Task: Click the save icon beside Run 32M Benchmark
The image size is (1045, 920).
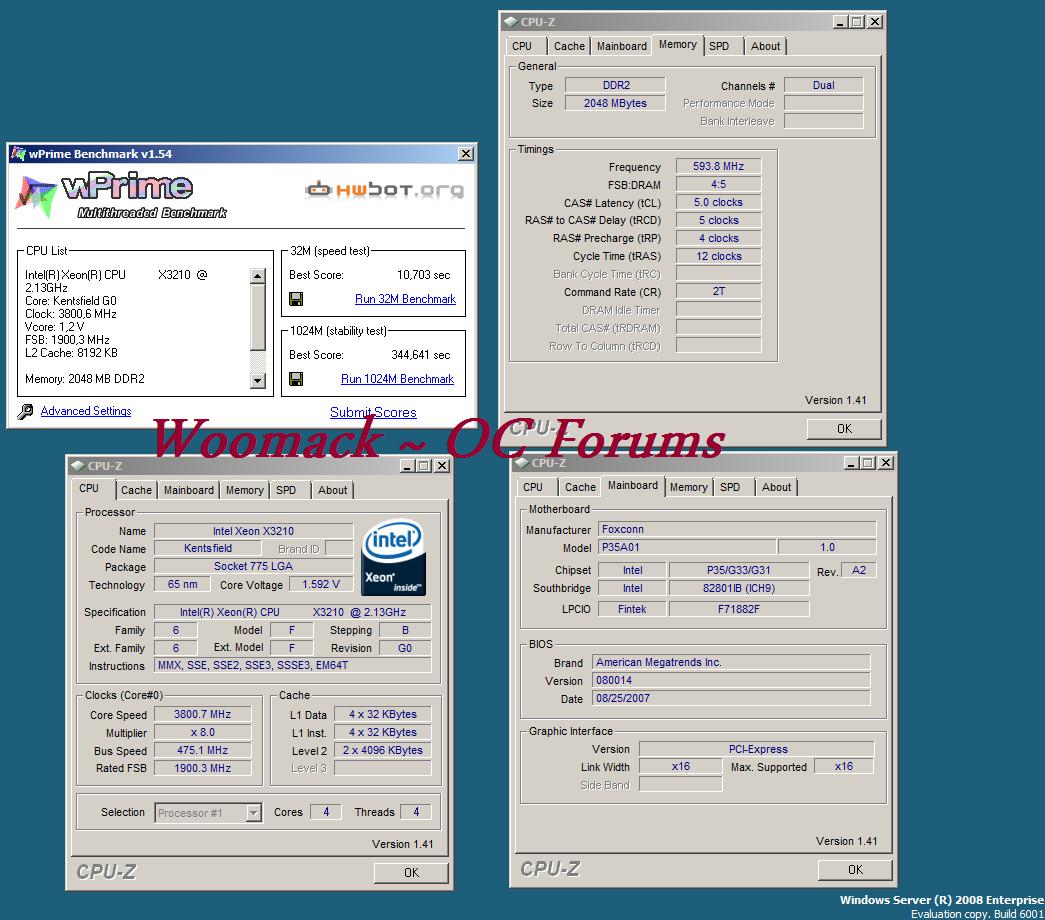Action: (296, 299)
